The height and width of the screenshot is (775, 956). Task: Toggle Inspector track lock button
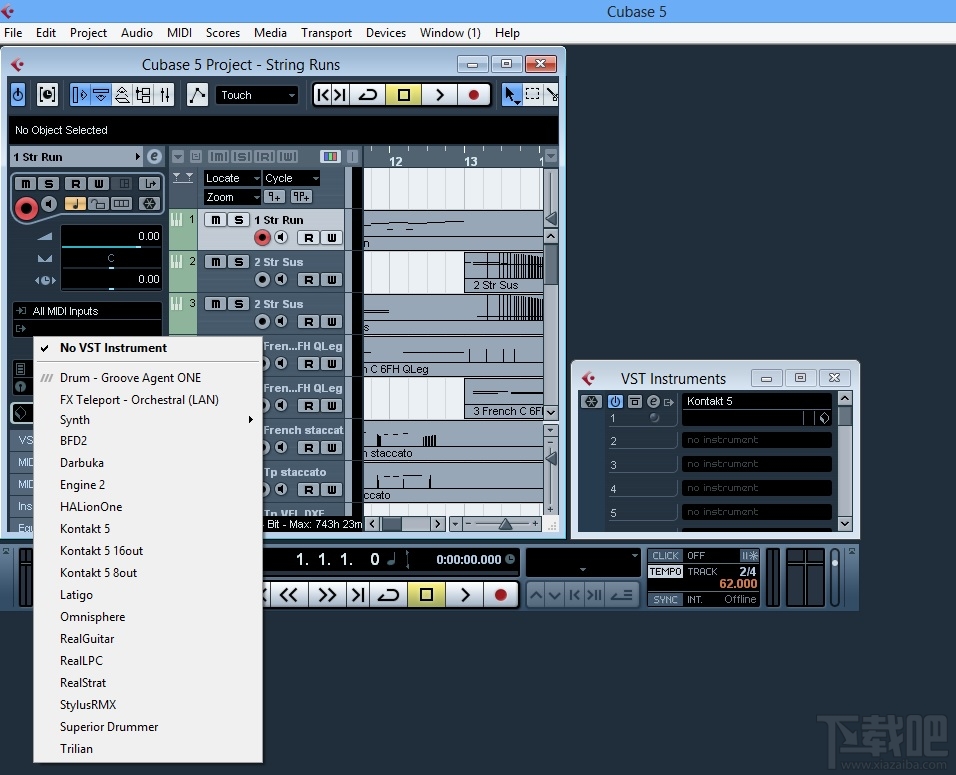(98, 204)
